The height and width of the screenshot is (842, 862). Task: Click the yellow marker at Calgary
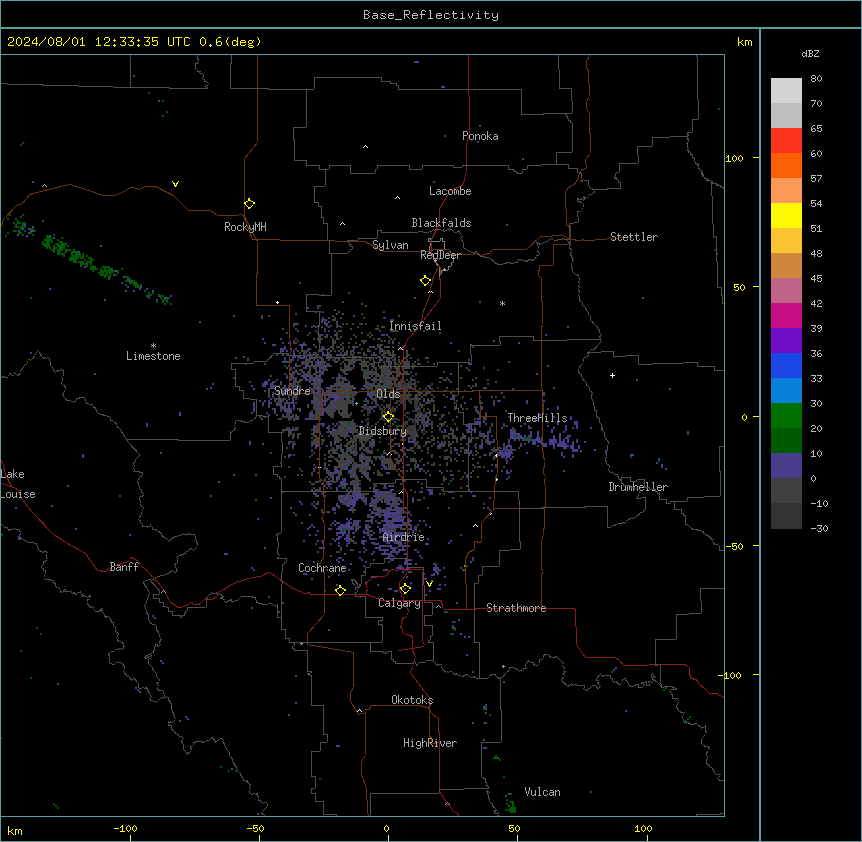[405, 589]
